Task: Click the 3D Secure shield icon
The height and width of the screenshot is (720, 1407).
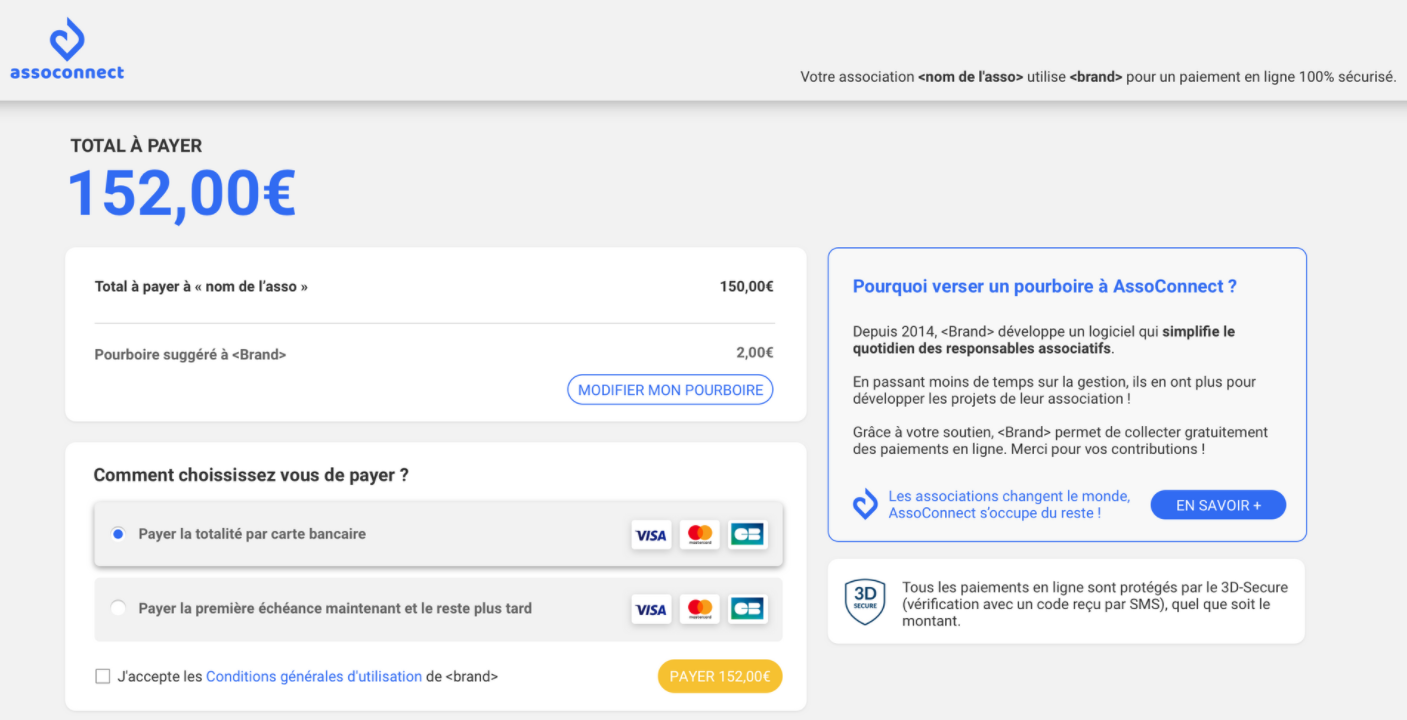Action: coord(865,601)
